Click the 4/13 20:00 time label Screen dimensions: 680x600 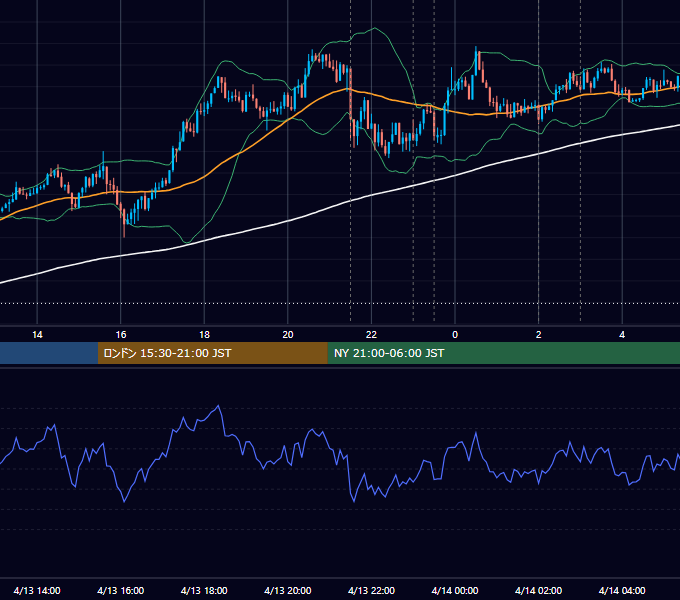(288, 590)
